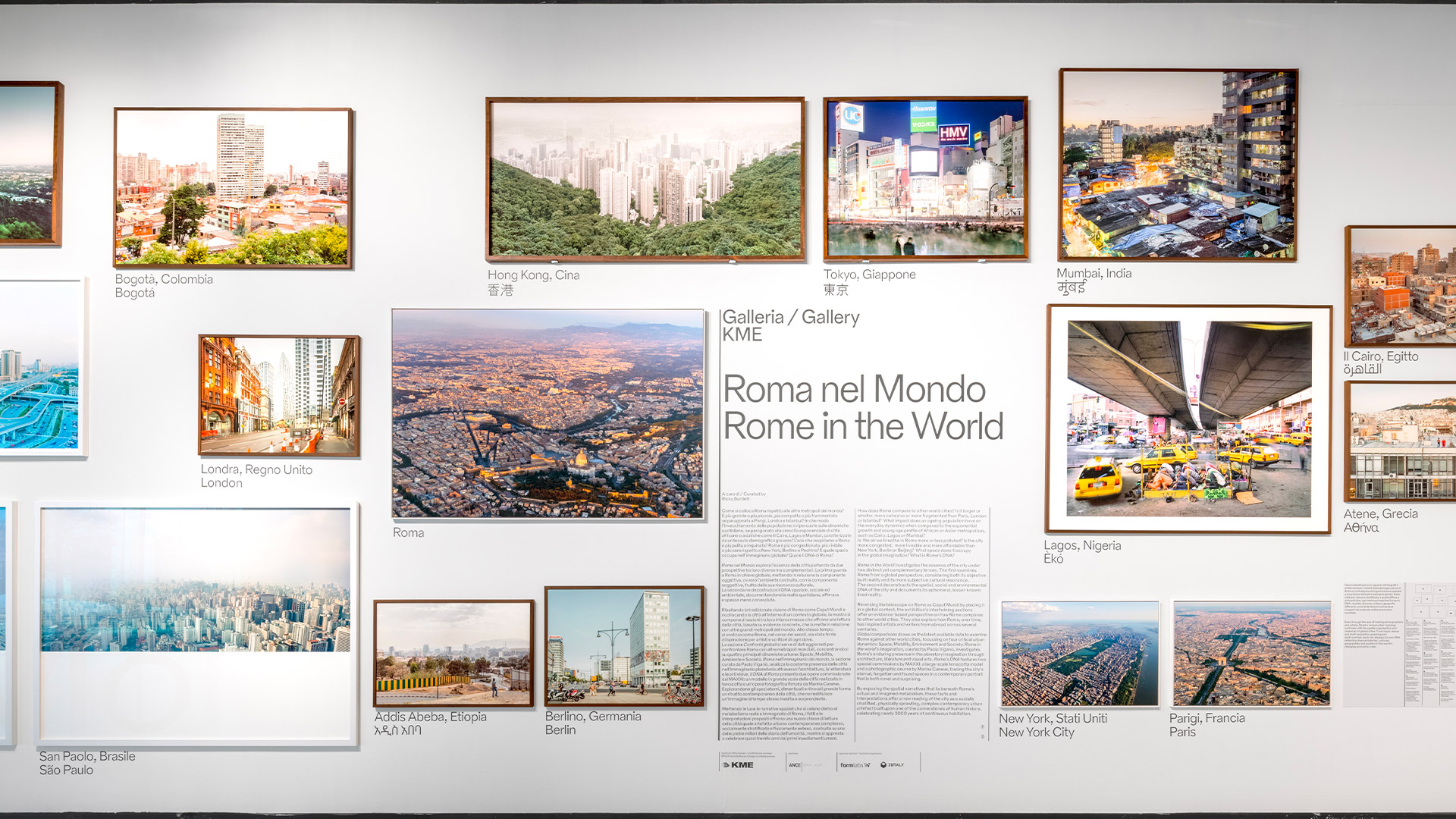Click the 3DITALY sponsor logo
Viewport: 1456px width, 819px height.
(x=893, y=764)
